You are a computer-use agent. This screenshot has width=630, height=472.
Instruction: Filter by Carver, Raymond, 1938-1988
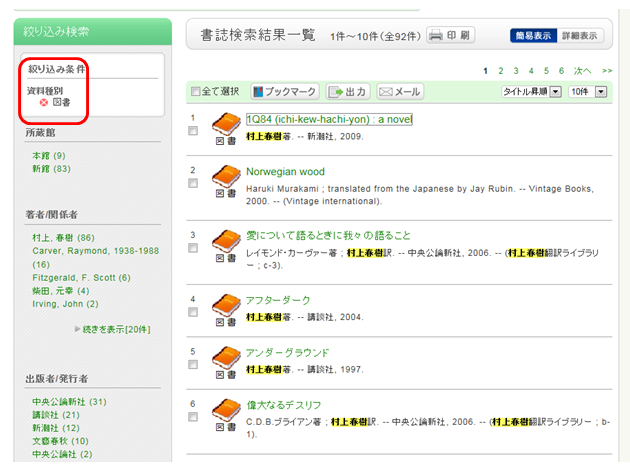pyautogui.click(x=95, y=257)
